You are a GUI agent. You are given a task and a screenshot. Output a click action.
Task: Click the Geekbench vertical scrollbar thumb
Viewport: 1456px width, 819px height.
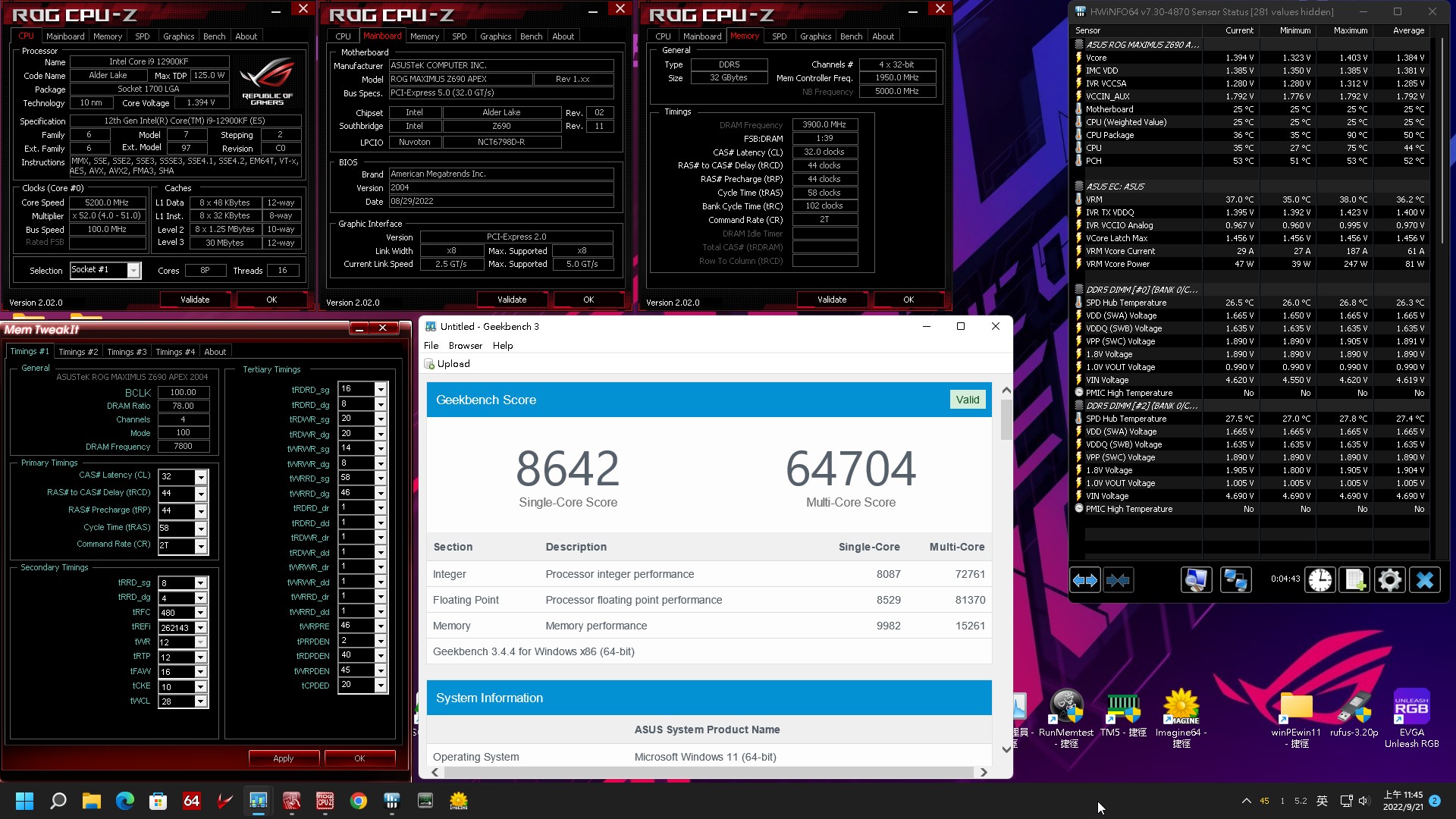pyautogui.click(x=1006, y=420)
